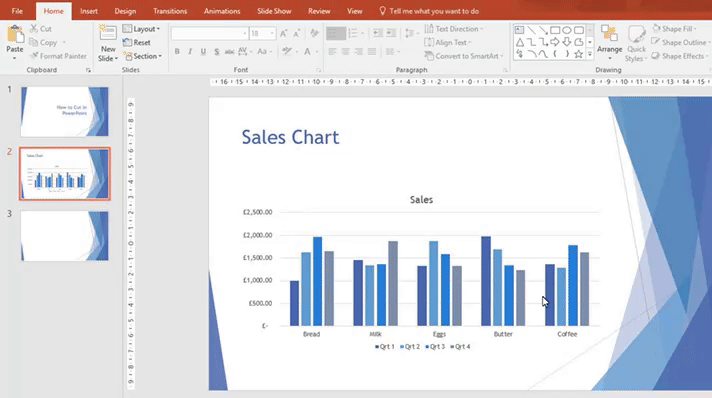Toggle Strikethrough formatting
Screen dimensions: 712x398
point(229,51)
